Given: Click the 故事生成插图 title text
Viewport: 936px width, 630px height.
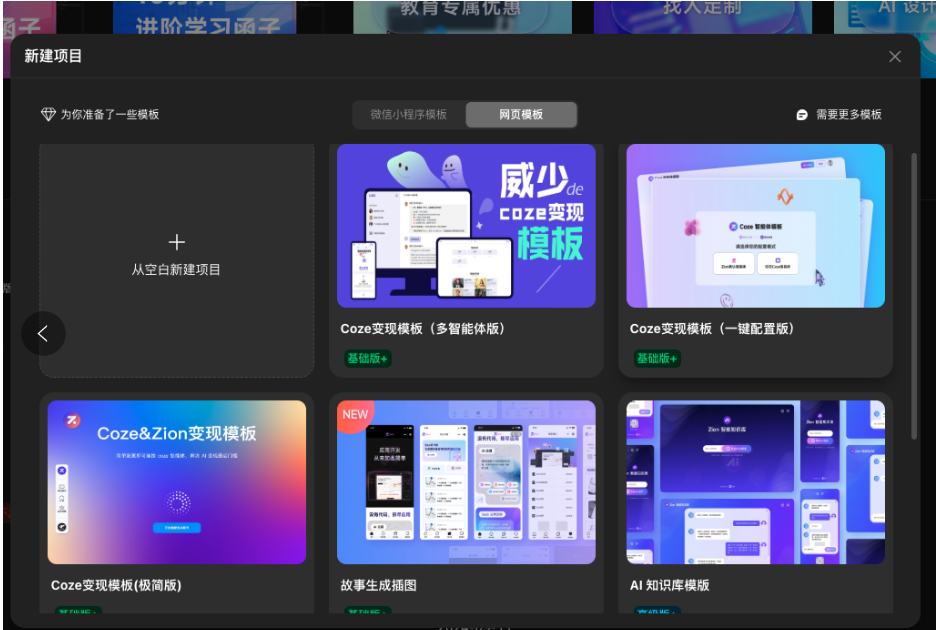Looking at the screenshot, I should pyautogui.click(x=378, y=585).
